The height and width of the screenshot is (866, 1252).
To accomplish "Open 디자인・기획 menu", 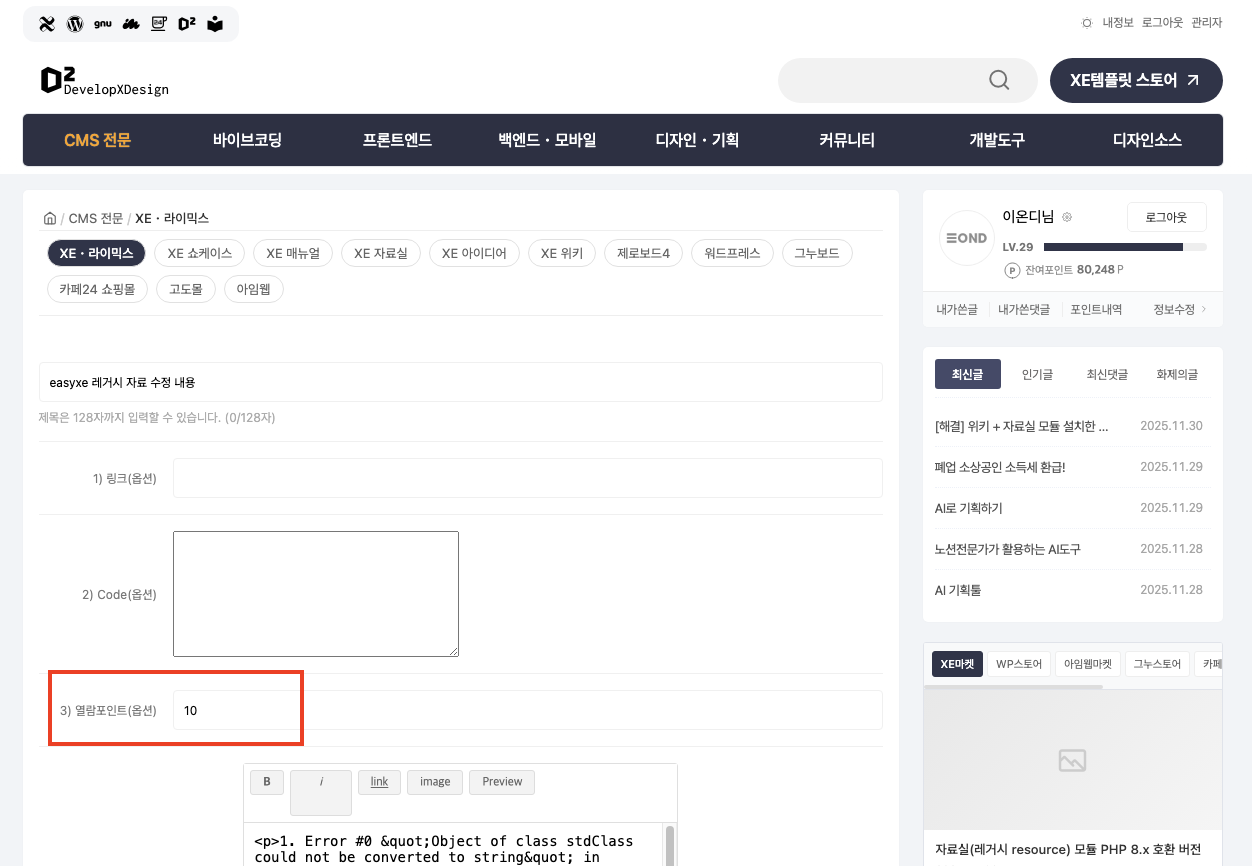I will tap(697, 140).
